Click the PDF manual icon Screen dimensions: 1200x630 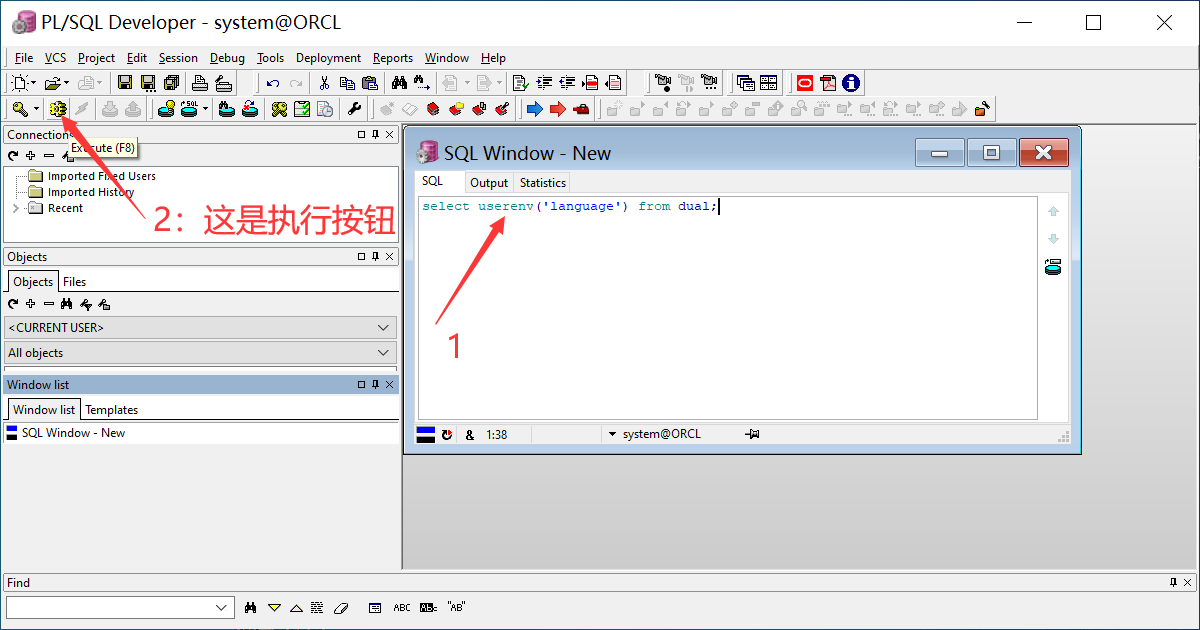coord(828,83)
